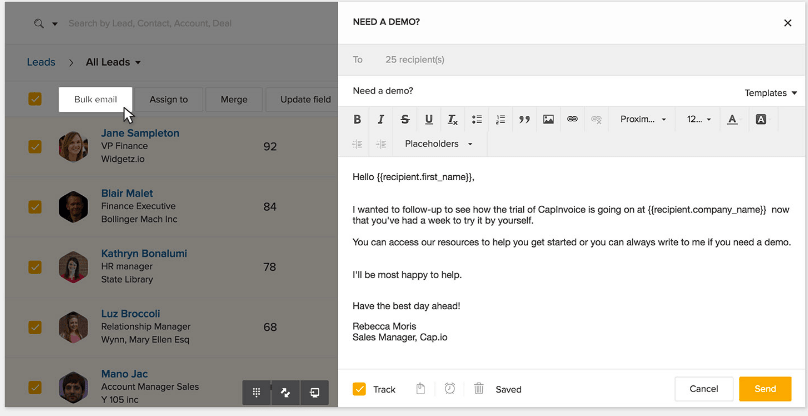Uncheck the Track checkbox
This screenshot has height=416, width=808.
click(359, 389)
